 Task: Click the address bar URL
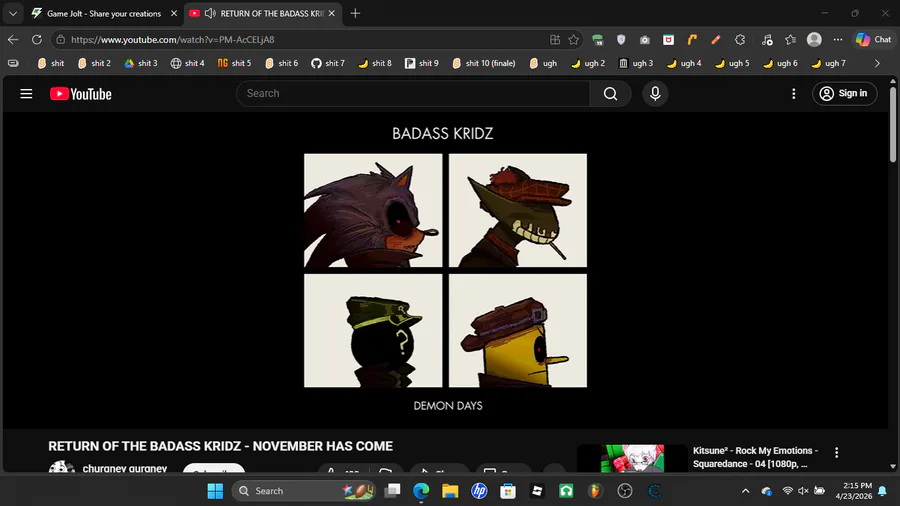tap(173, 40)
